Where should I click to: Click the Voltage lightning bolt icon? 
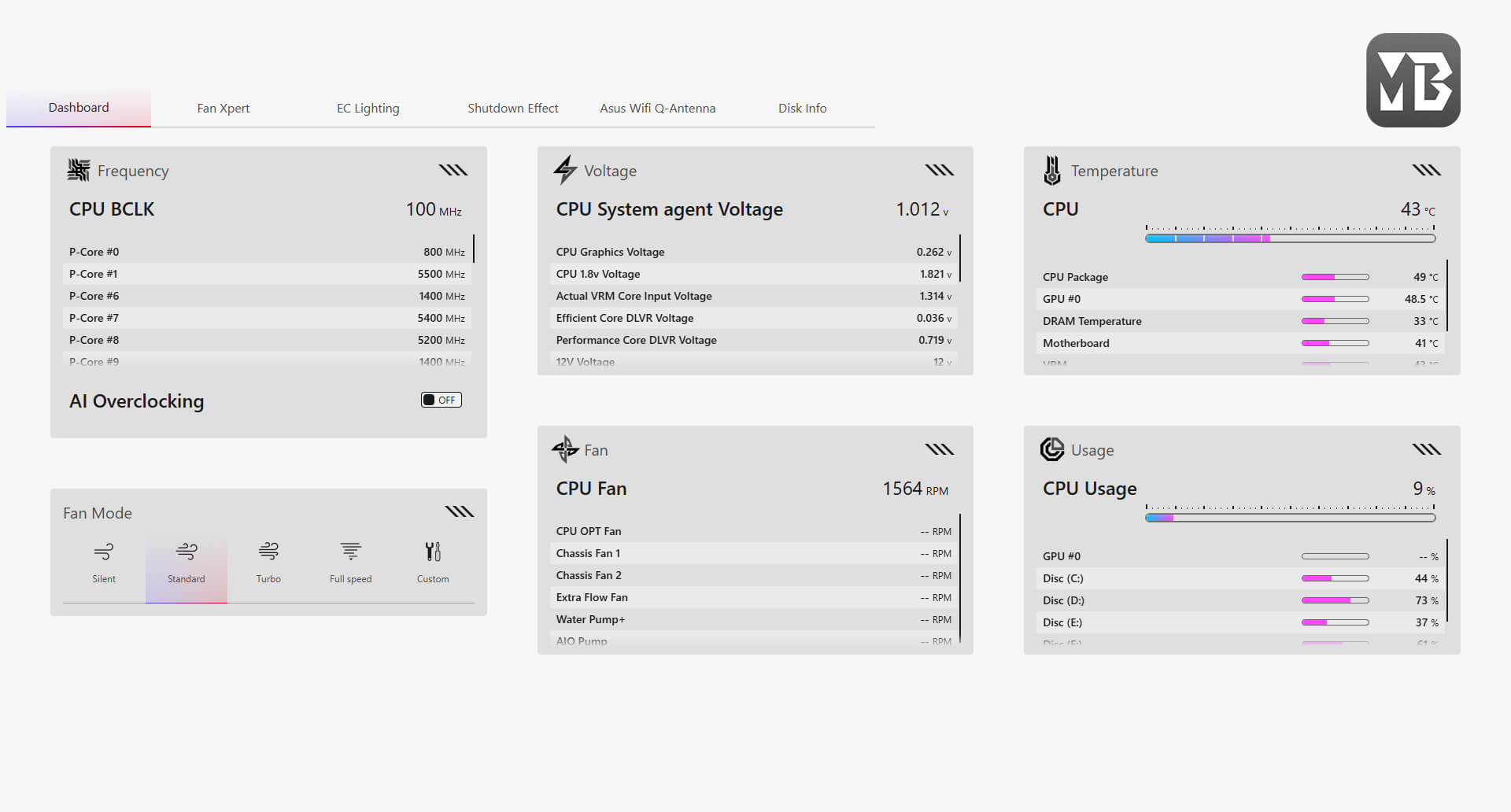point(565,170)
